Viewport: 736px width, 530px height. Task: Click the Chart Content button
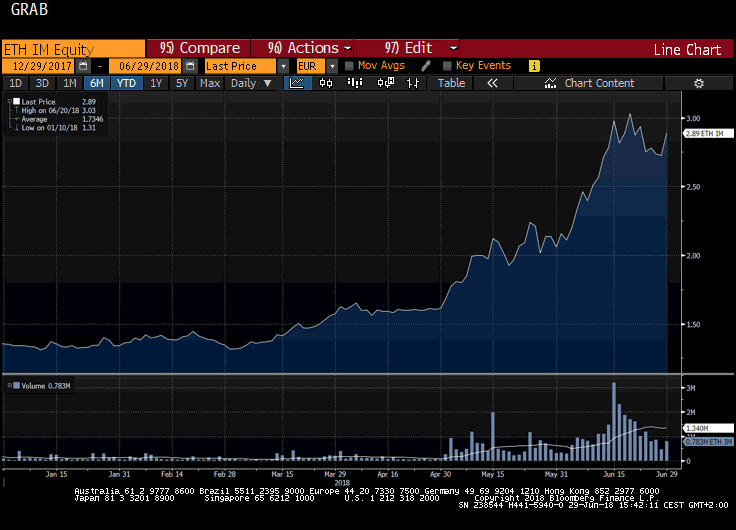coord(599,83)
